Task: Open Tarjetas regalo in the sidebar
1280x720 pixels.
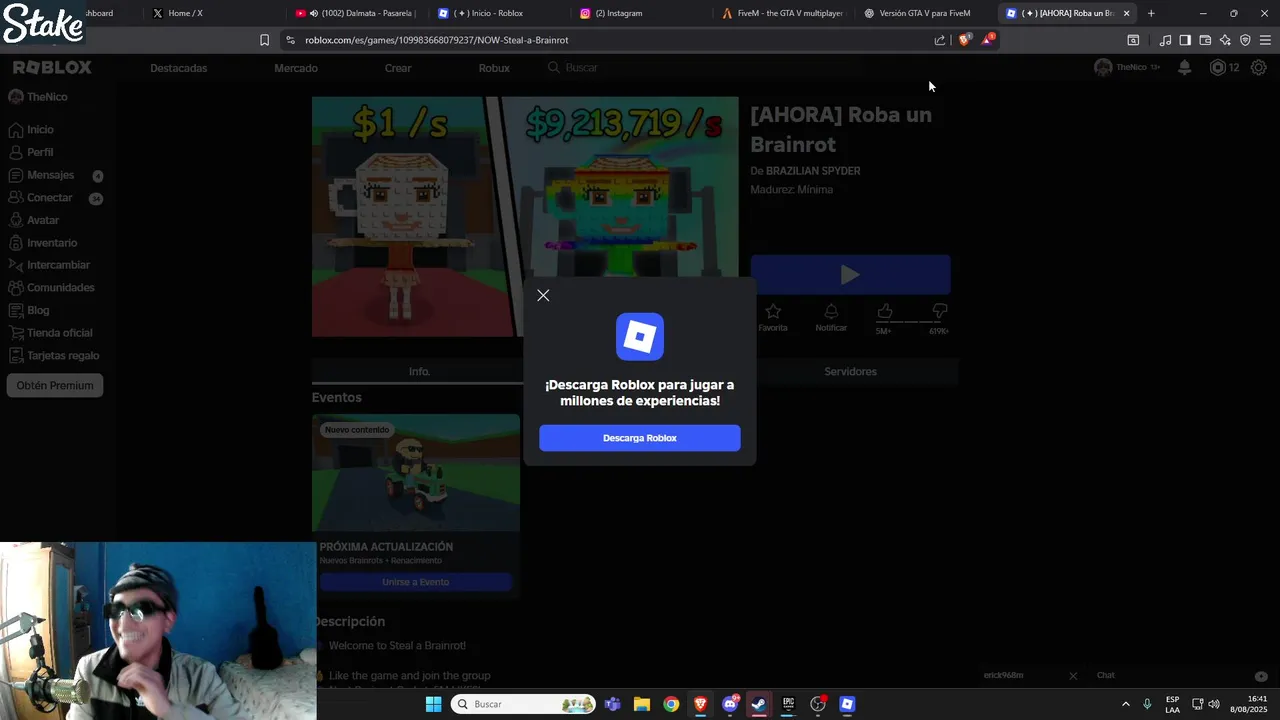Action: 55,355
